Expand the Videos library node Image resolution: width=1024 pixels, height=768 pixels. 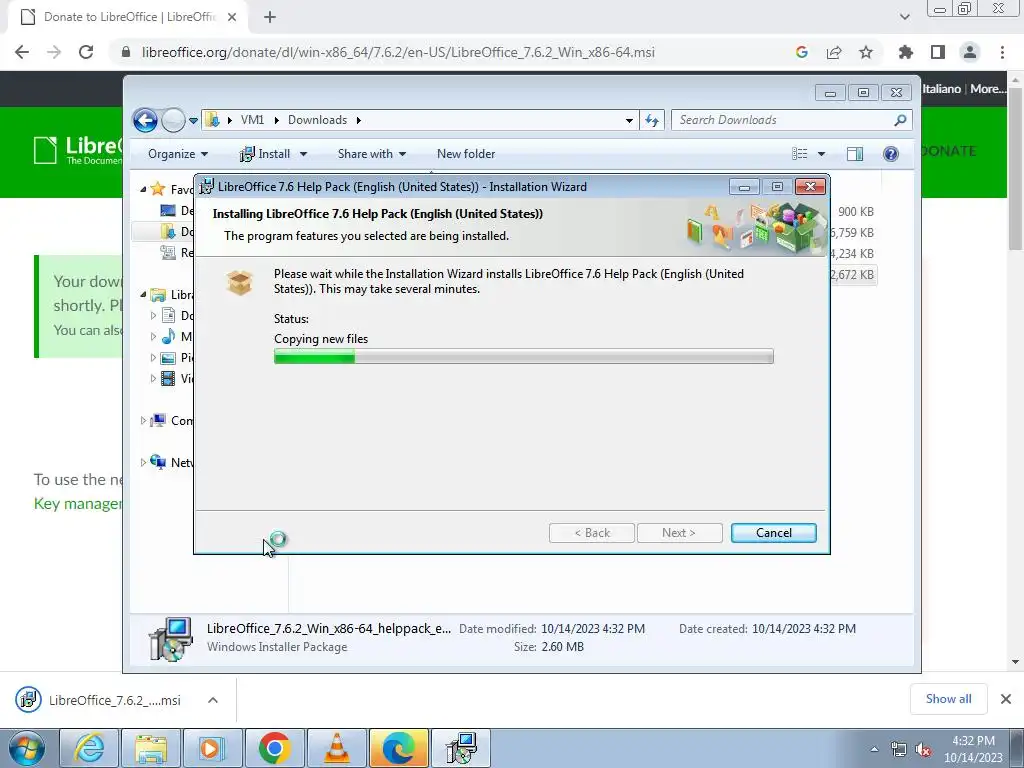(x=153, y=379)
